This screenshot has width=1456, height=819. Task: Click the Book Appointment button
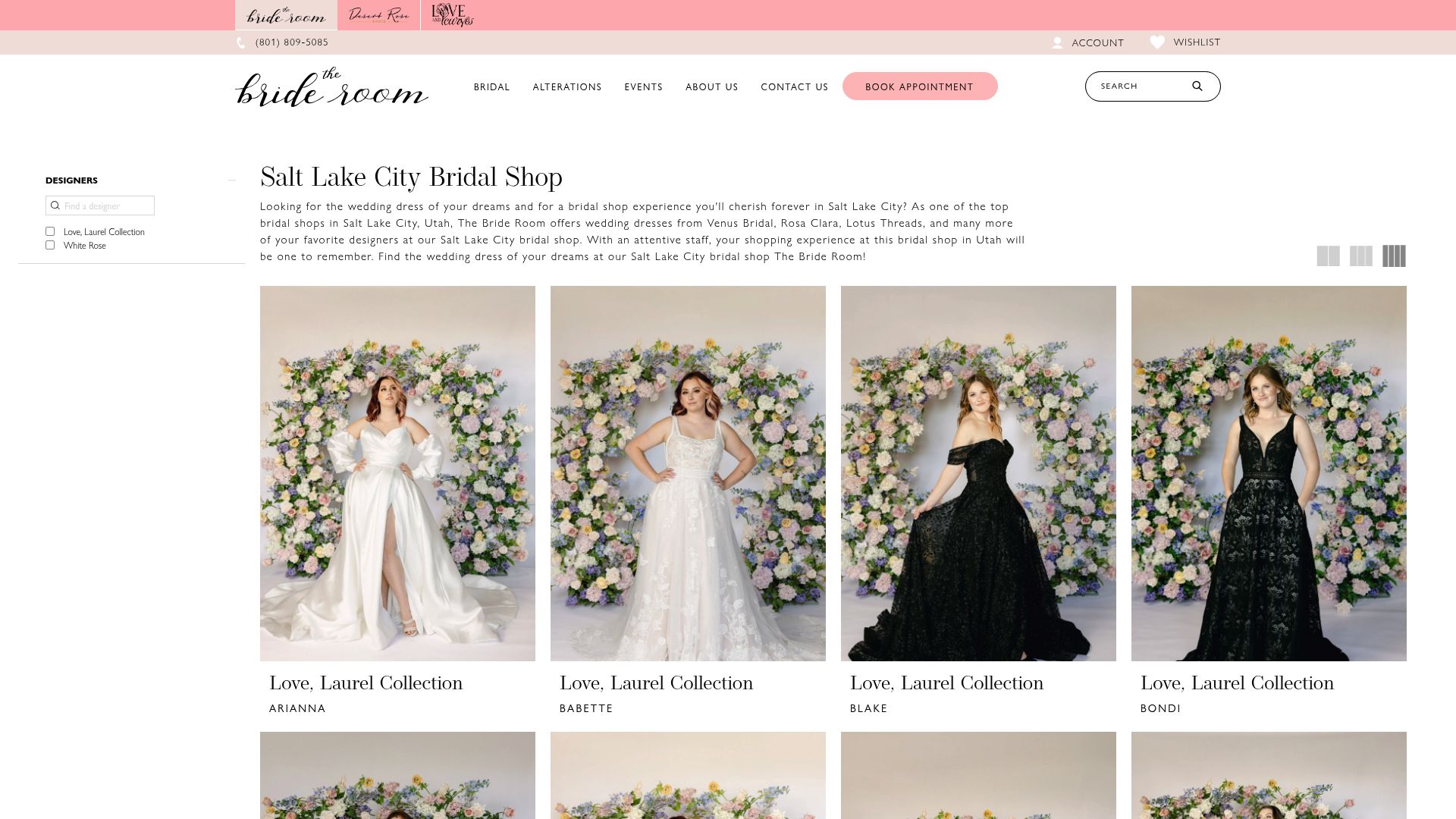(919, 86)
